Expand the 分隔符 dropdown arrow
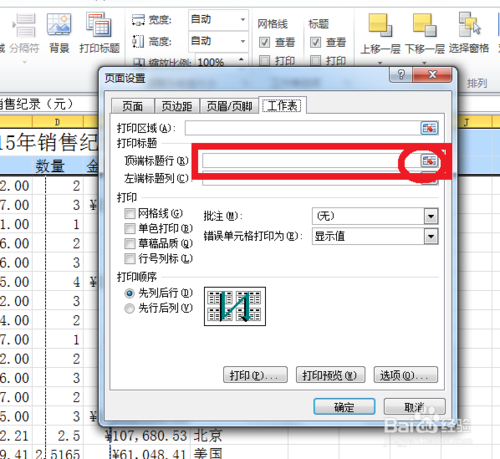The width and height of the screenshot is (500, 459). click(x=25, y=62)
